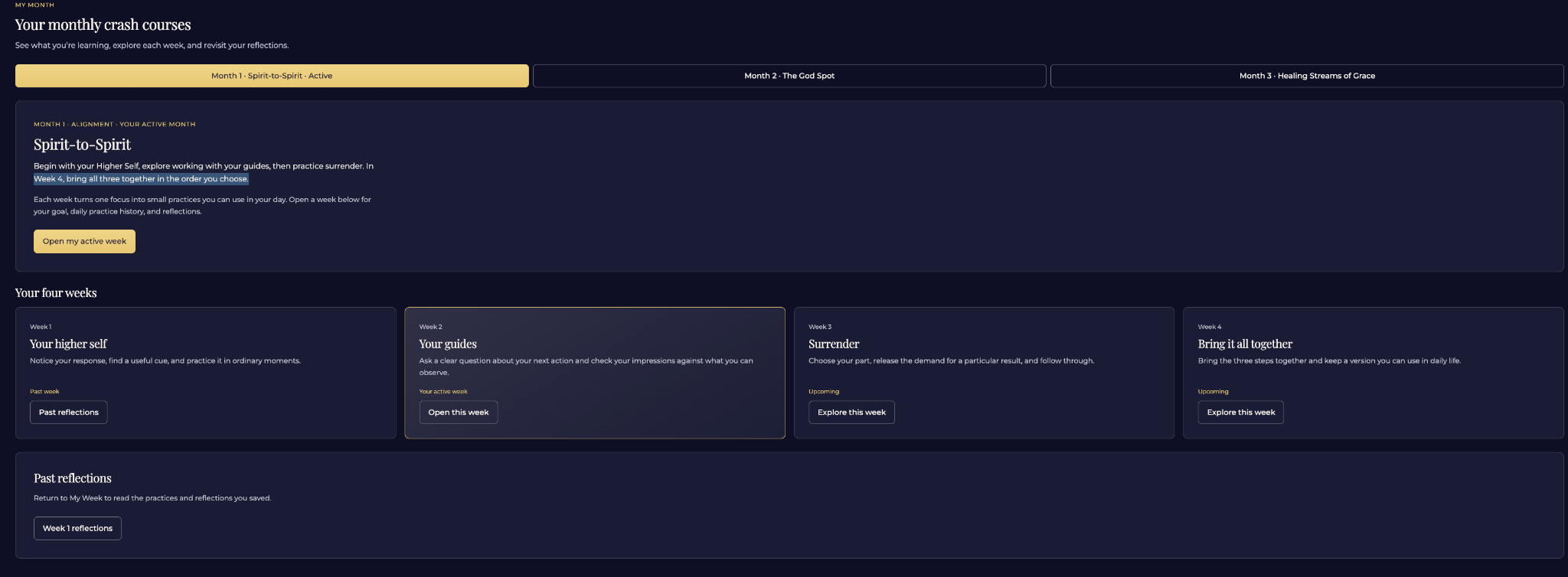Click the See what you're learning subtitle text
The height and width of the screenshot is (577, 1568).
(152, 46)
